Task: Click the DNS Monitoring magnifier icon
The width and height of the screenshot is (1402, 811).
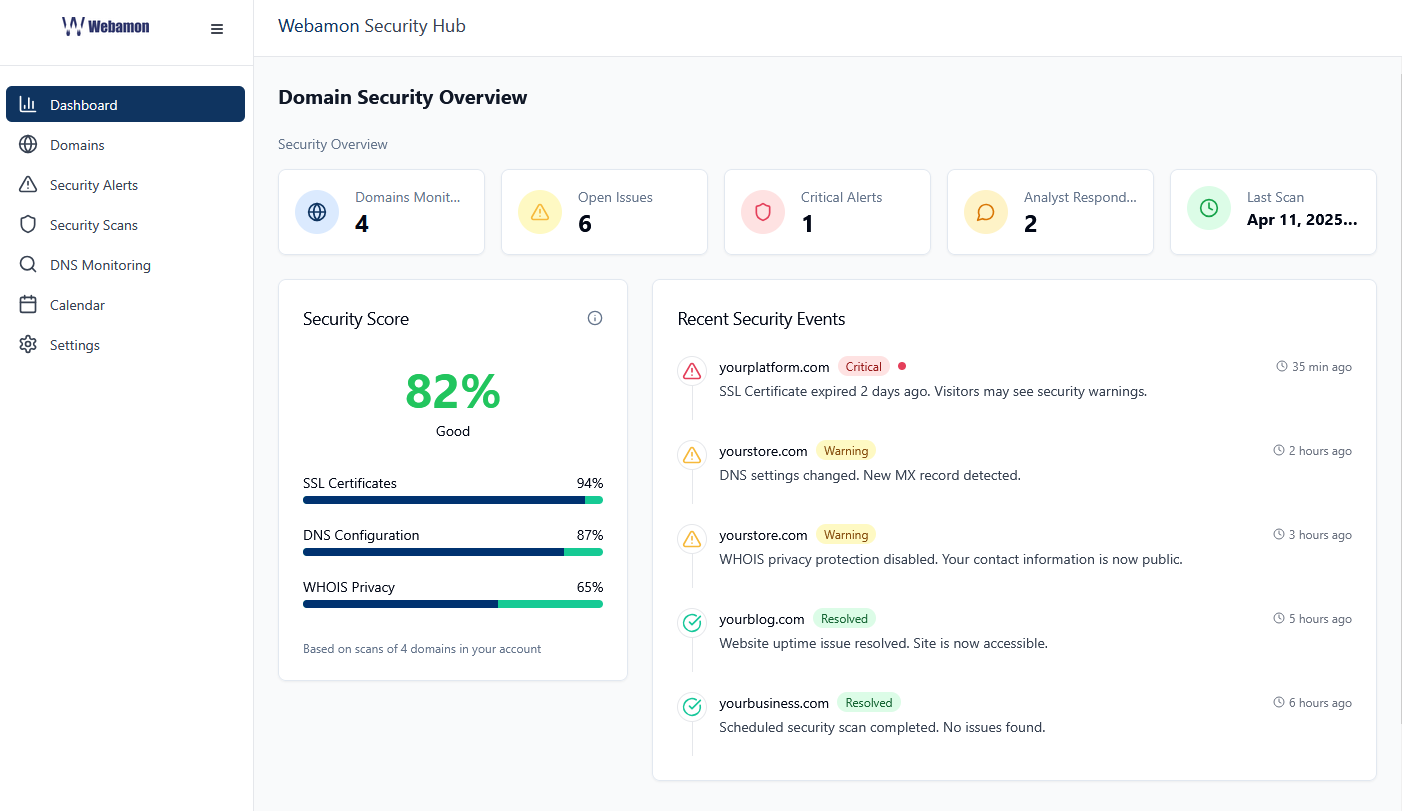Action: coord(28,265)
